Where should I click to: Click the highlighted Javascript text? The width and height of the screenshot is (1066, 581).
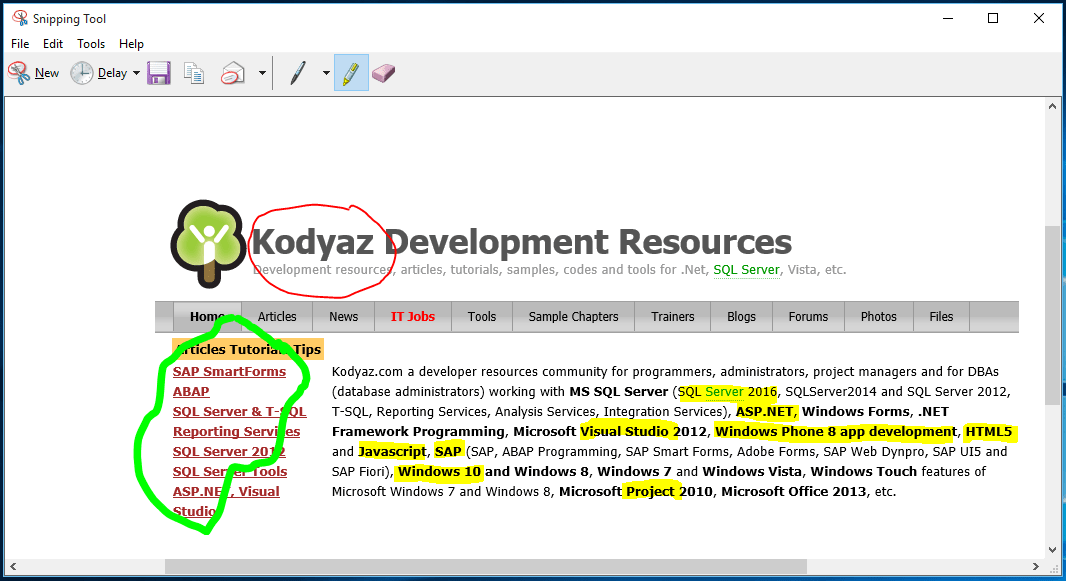392,451
